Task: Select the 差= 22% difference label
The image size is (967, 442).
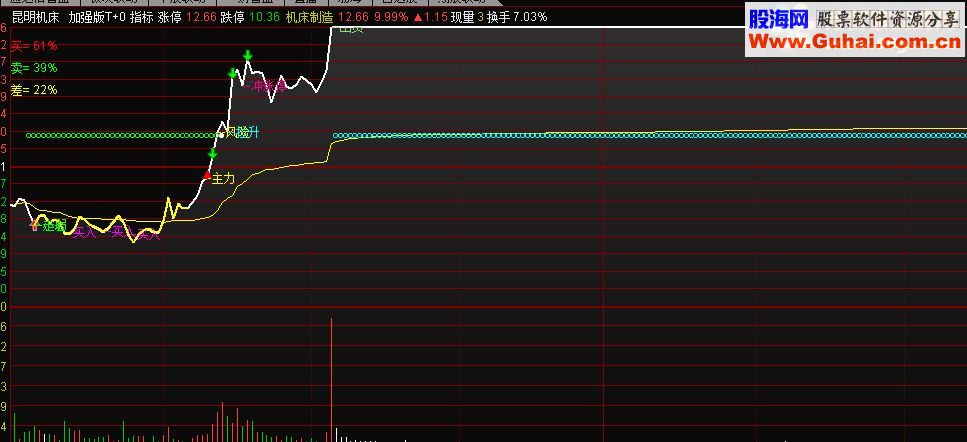Action: 35,90
